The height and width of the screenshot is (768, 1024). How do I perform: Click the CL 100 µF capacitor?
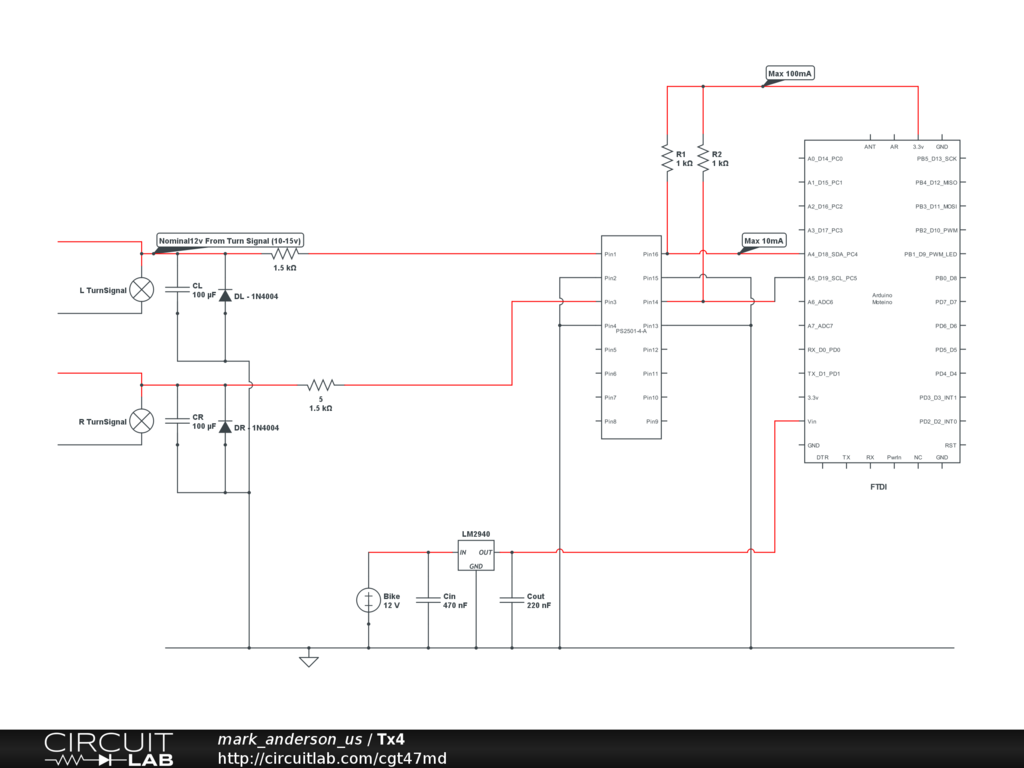point(177,290)
